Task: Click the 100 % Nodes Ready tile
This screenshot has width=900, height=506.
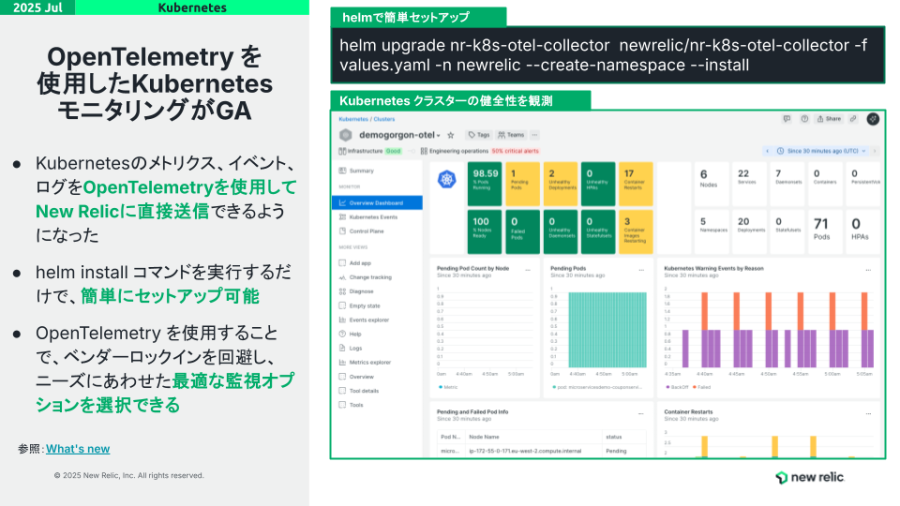Action: coord(484,232)
